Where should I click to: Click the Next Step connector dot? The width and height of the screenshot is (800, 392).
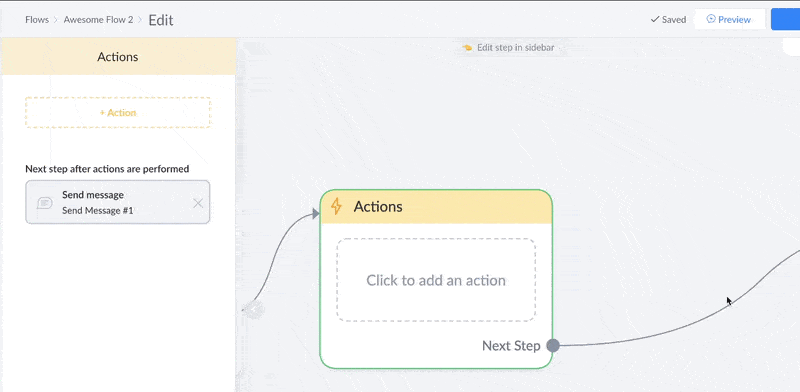click(x=553, y=346)
